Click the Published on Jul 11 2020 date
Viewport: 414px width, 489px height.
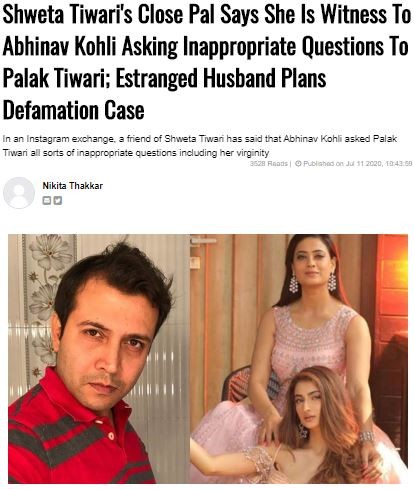[343, 164]
